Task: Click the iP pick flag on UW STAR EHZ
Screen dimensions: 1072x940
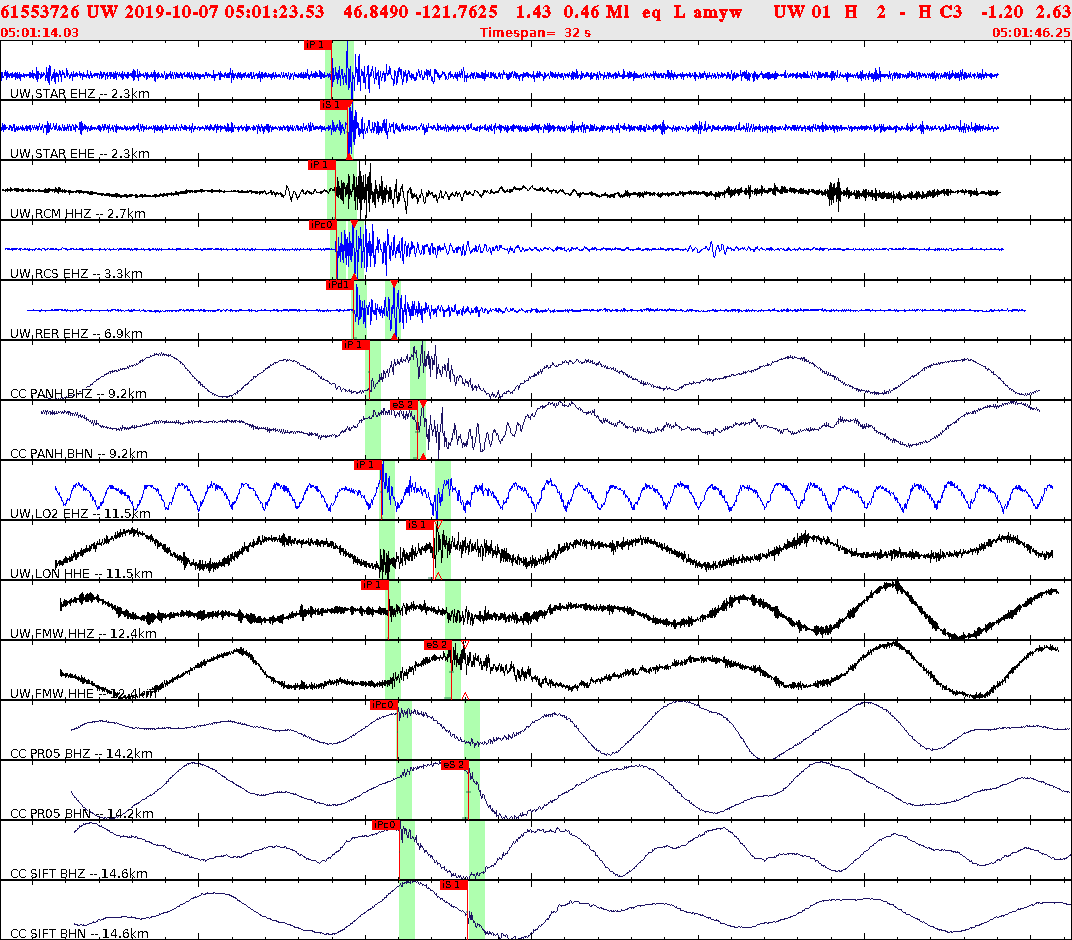Action: tap(316, 45)
